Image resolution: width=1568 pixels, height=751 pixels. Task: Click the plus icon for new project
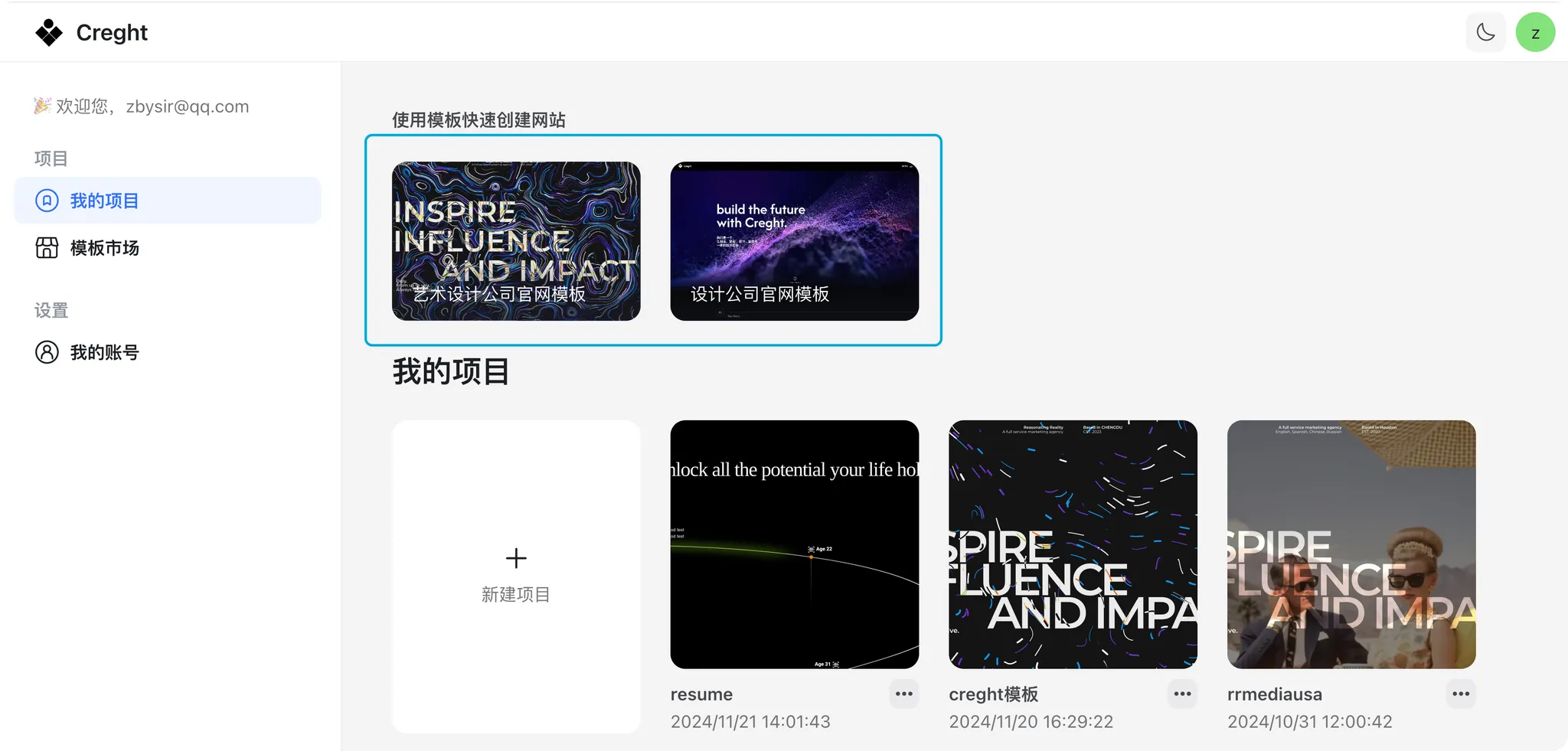[x=516, y=558]
